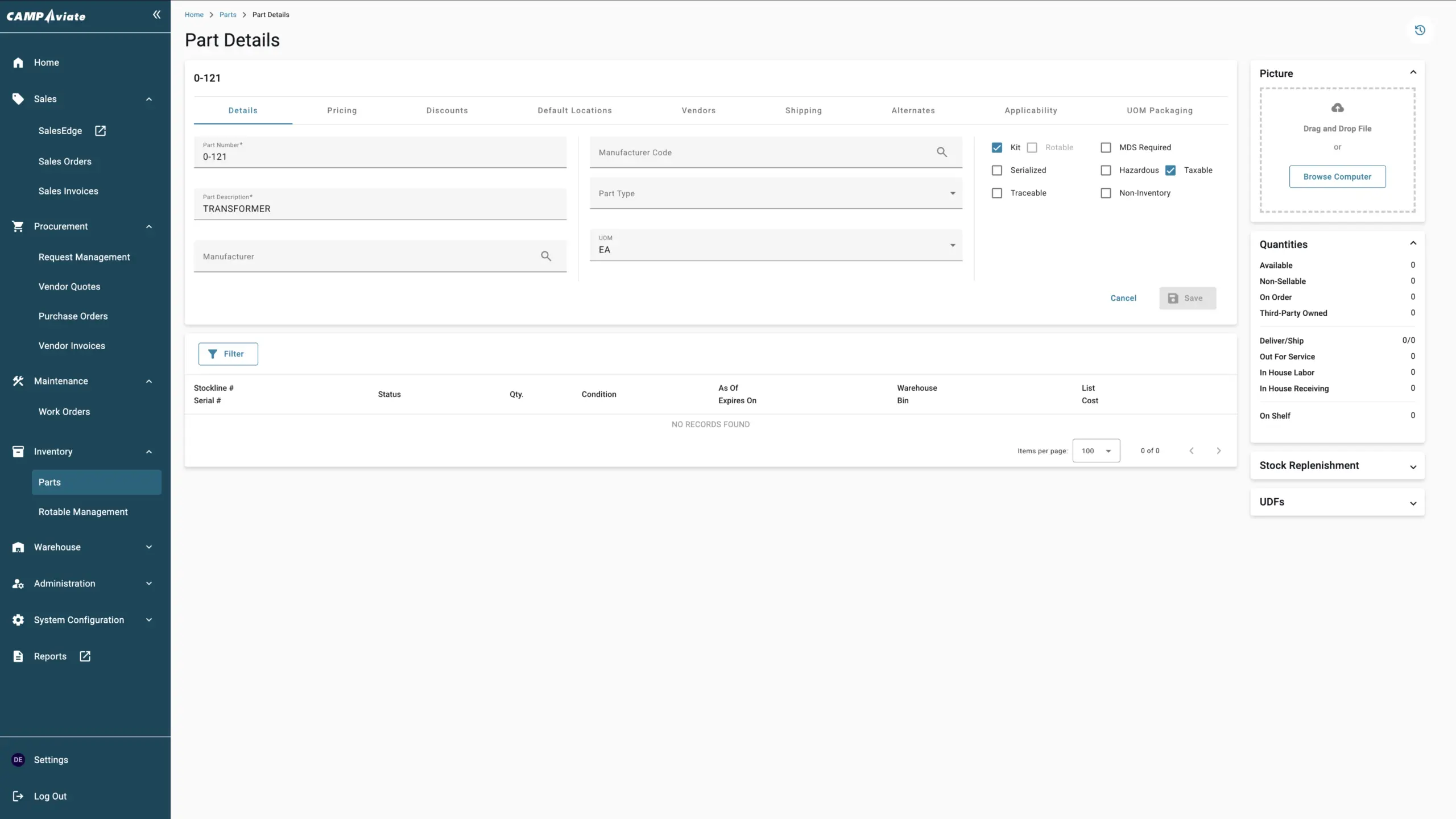This screenshot has width=1456, height=819.
Task: Click the Part Description input field
Action: (380, 209)
